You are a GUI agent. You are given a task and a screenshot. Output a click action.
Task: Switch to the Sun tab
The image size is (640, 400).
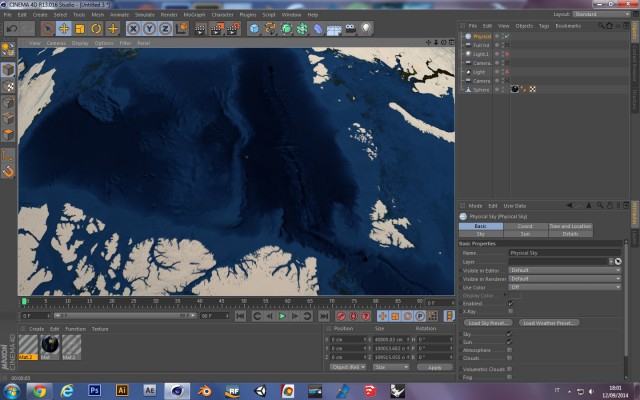pos(525,234)
